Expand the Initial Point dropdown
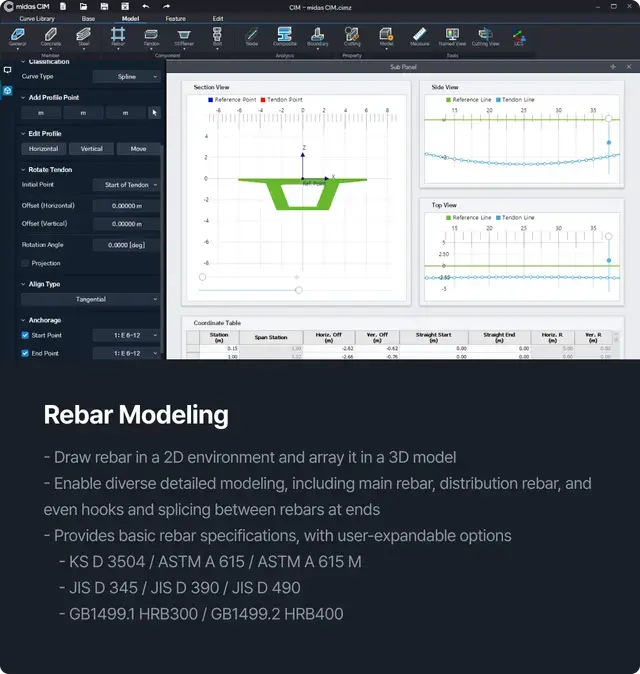640x674 pixels. [x=126, y=185]
